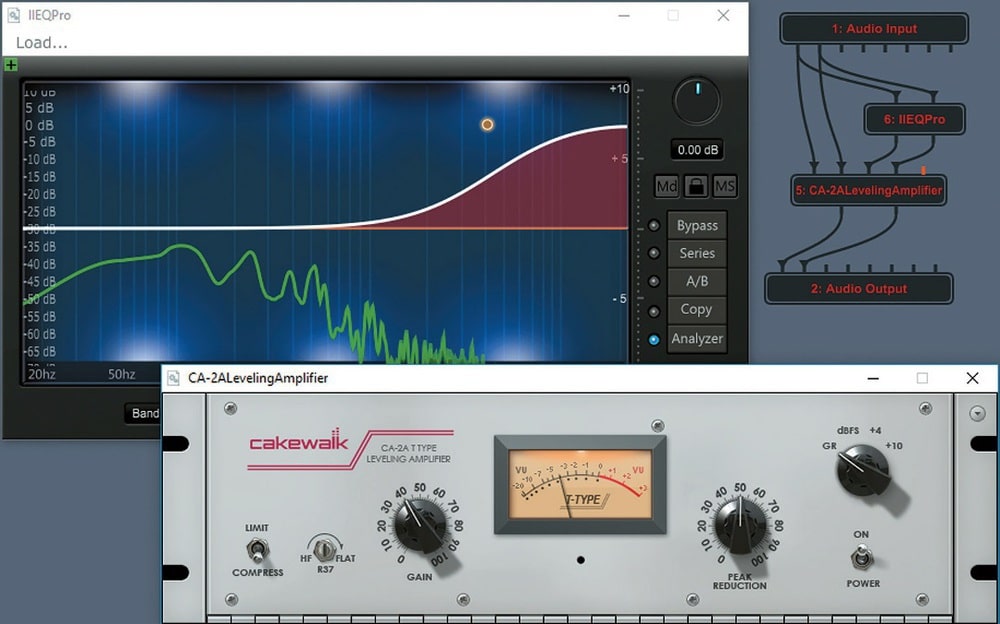Click the CA-2ALevelingAmplifier window title icon
Screen dimensions: 1000x624
(x=173, y=378)
